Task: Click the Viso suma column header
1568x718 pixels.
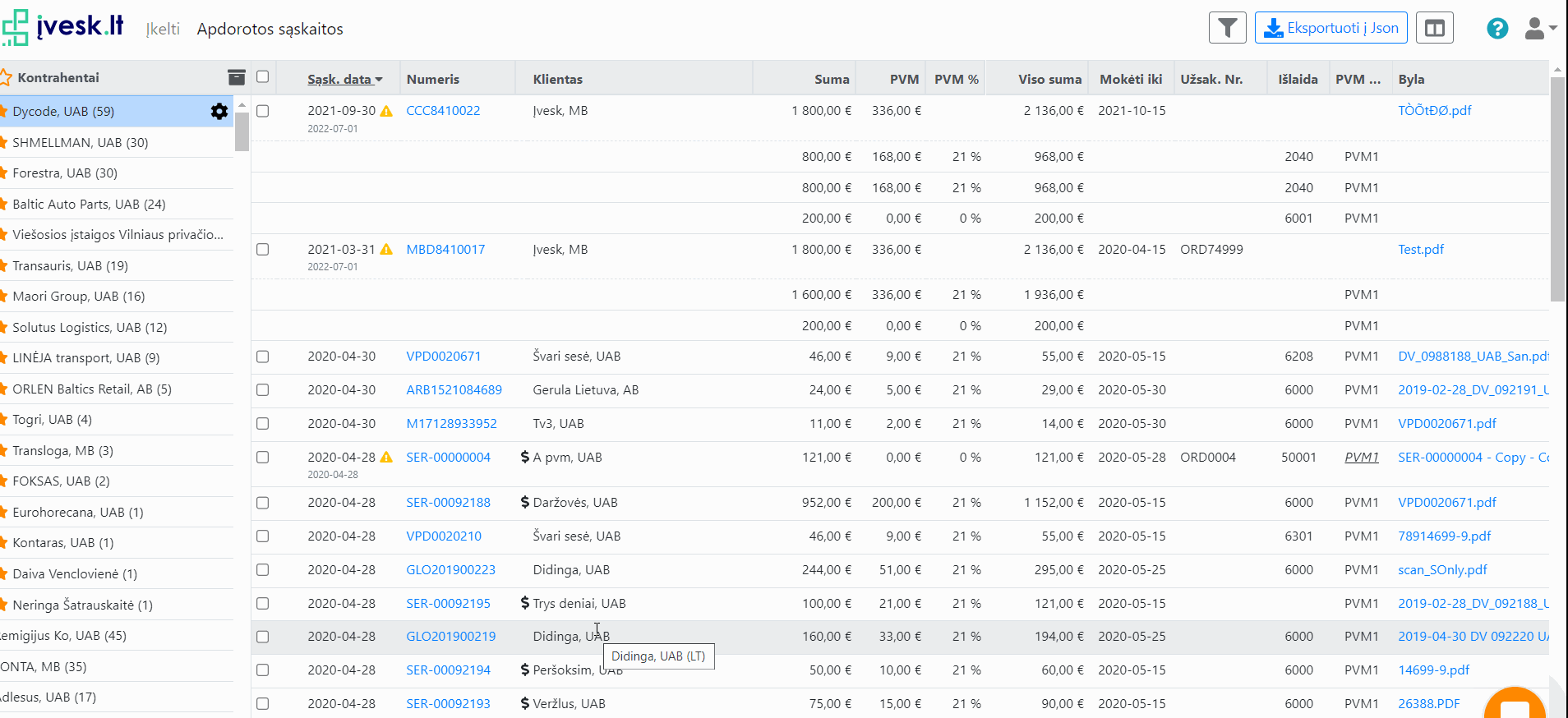Action: 1049,79
